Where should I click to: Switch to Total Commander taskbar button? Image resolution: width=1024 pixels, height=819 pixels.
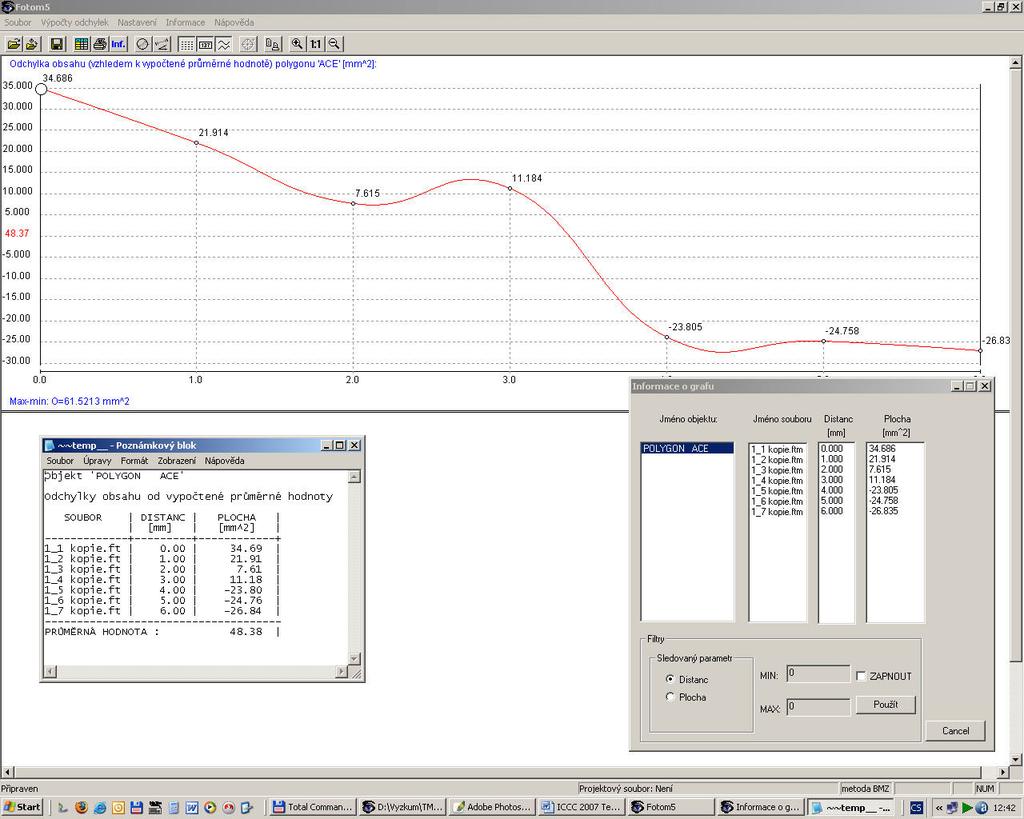(x=313, y=807)
